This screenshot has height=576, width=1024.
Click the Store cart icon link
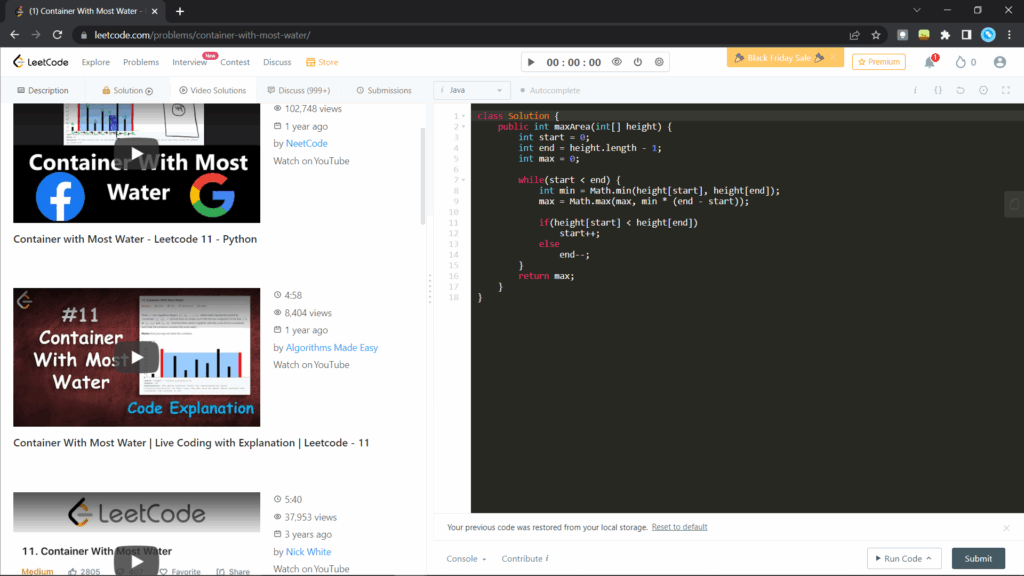(x=322, y=62)
